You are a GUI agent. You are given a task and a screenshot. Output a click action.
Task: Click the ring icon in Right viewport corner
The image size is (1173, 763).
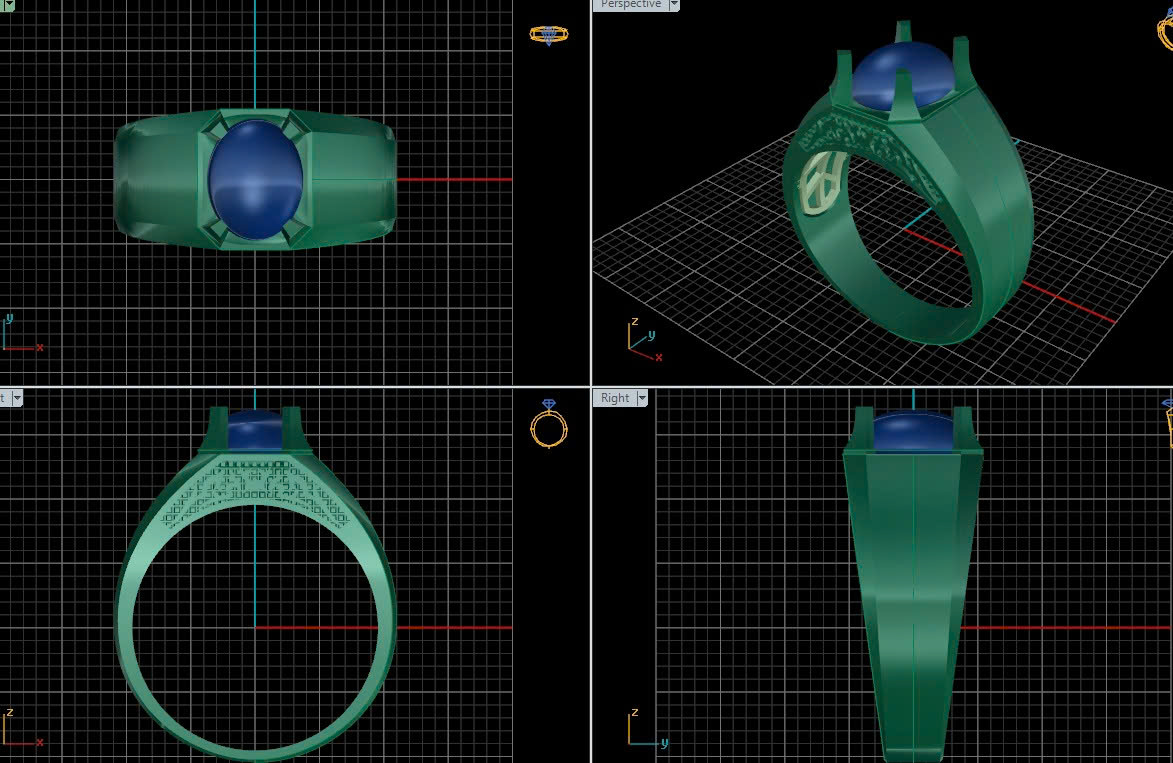tap(1167, 421)
